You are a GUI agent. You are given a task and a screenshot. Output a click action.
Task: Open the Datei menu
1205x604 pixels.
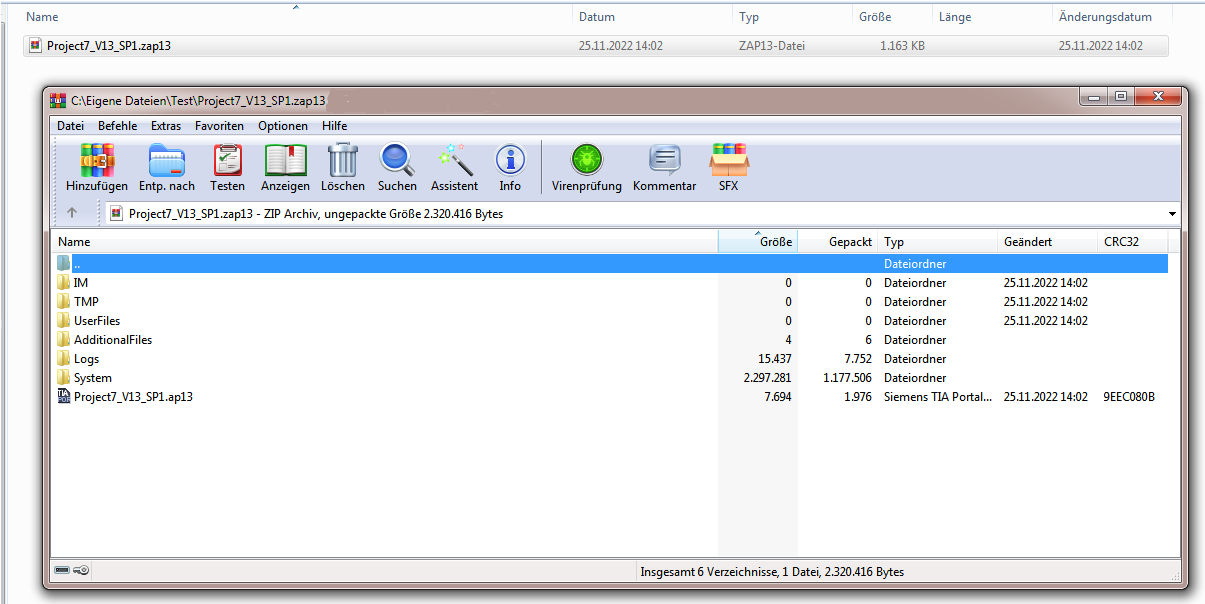tap(70, 126)
